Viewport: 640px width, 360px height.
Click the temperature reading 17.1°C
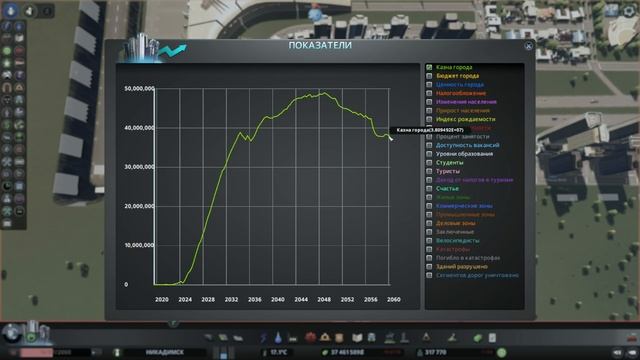279,352
